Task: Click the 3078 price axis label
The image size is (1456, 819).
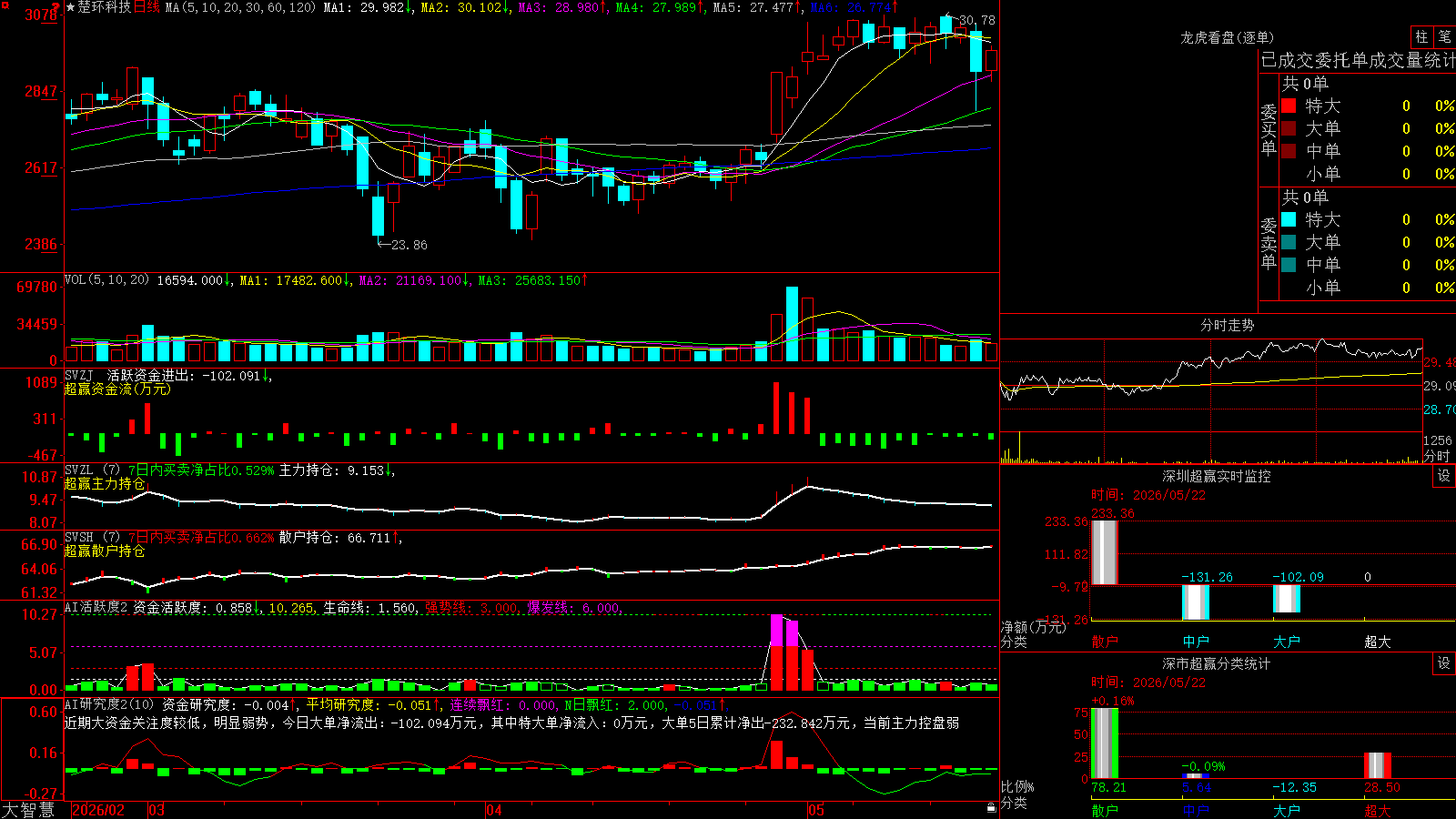Action: coord(41,15)
